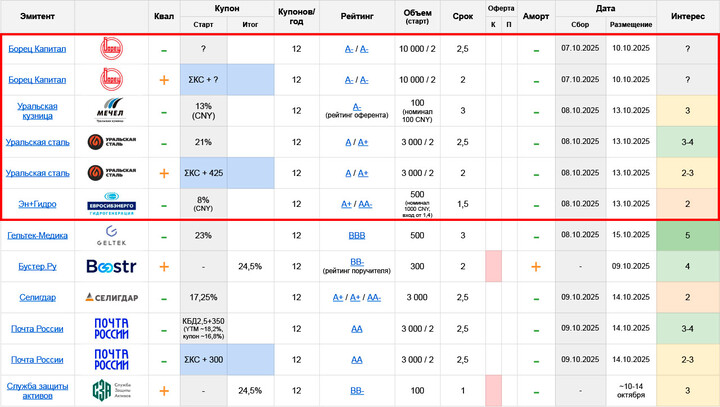Open the Гельтек-Медика issuer link
The width and height of the screenshot is (720, 407).
(x=37, y=235)
